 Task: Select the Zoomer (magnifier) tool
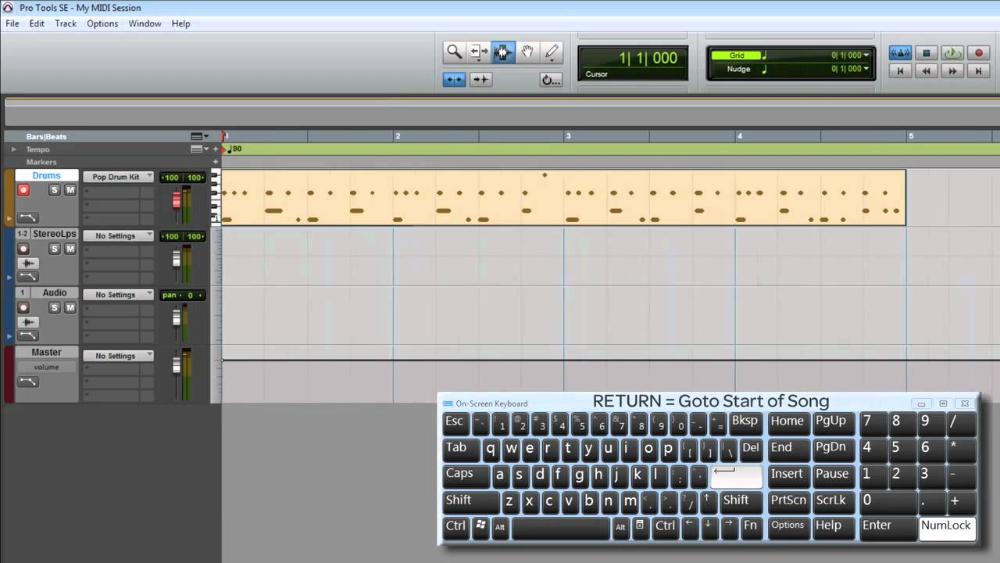tap(454, 52)
